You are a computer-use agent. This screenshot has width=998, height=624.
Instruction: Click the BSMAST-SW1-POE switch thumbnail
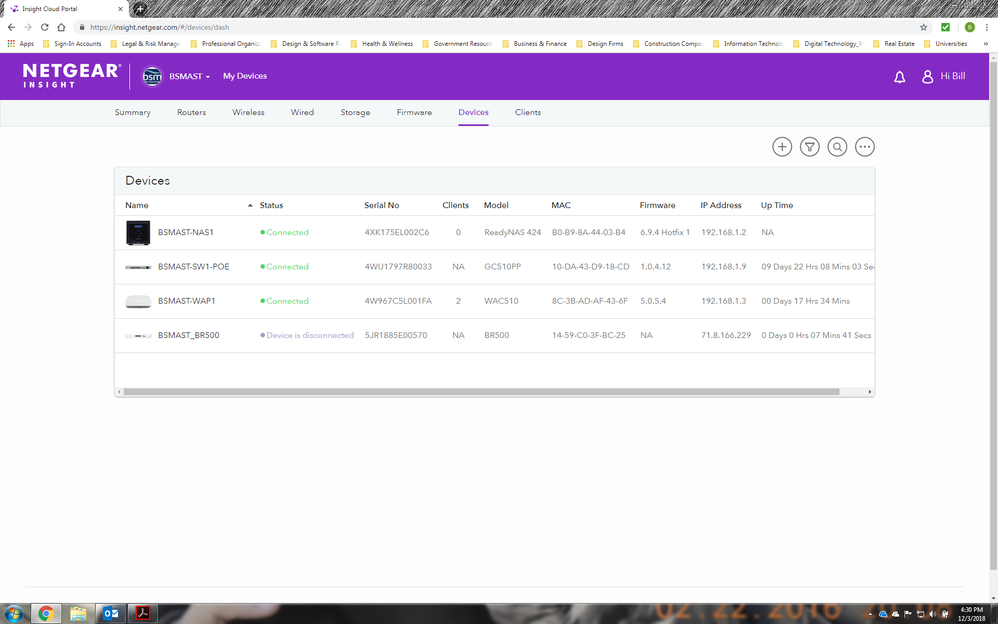click(138, 267)
